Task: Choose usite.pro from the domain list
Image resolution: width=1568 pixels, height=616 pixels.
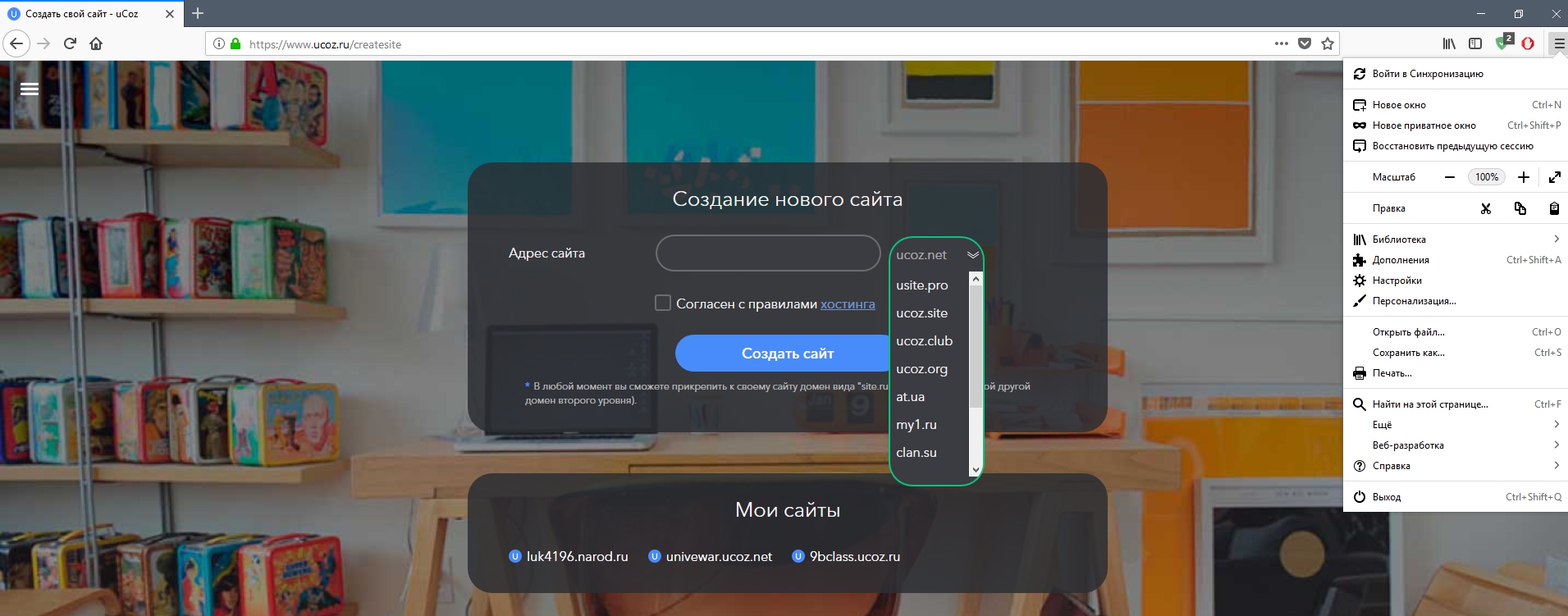Action: click(922, 285)
